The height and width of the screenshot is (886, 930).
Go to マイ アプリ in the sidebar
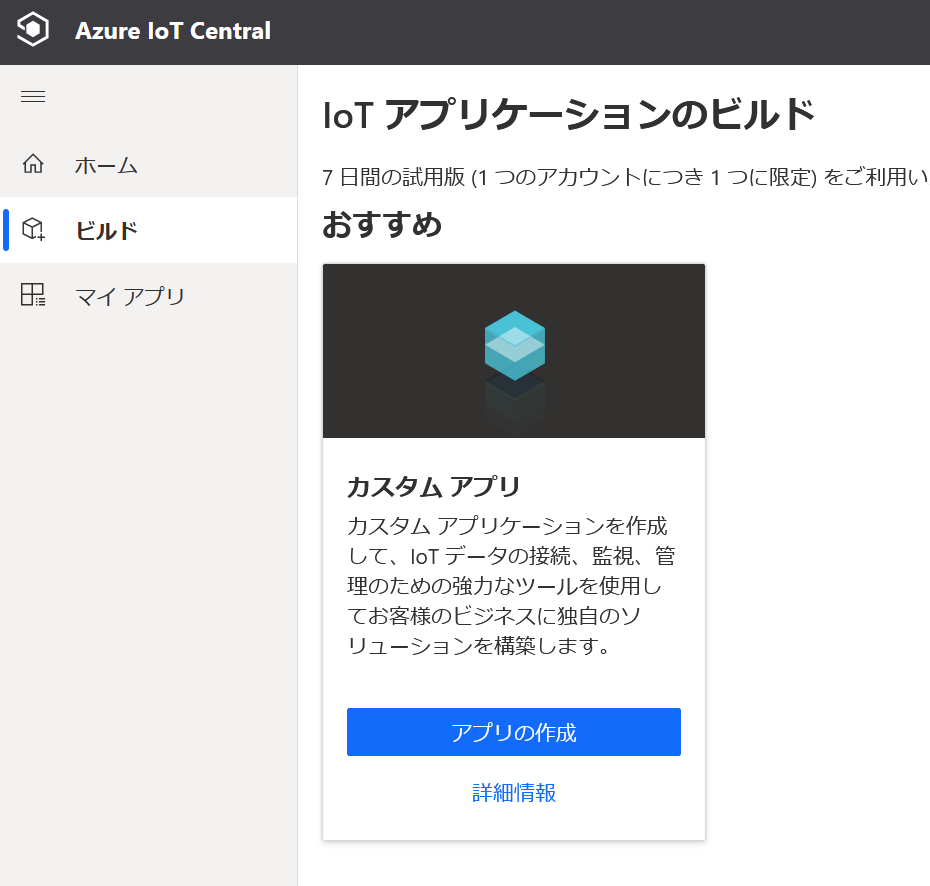pyautogui.click(x=148, y=295)
